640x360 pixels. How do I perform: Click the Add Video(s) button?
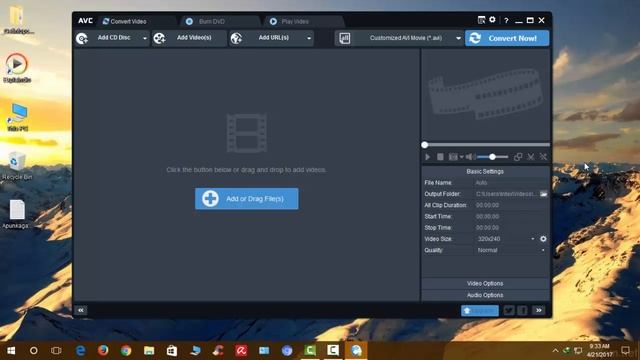pyautogui.click(x=189, y=38)
